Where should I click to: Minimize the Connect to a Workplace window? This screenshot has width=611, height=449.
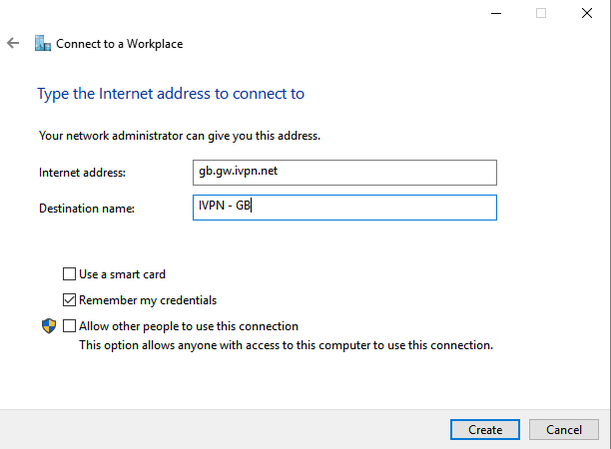[x=497, y=13]
